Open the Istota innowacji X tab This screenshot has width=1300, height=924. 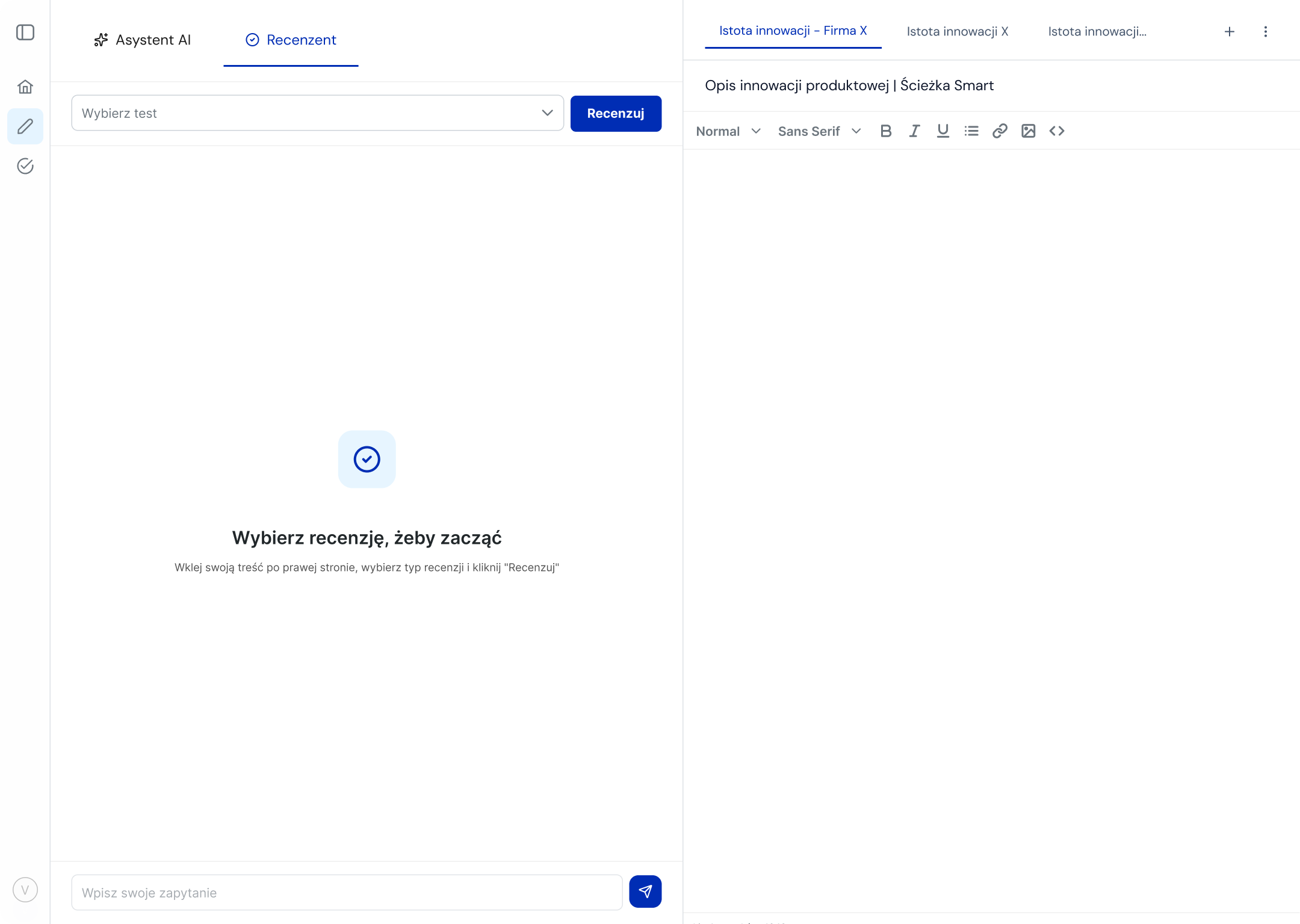click(957, 32)
